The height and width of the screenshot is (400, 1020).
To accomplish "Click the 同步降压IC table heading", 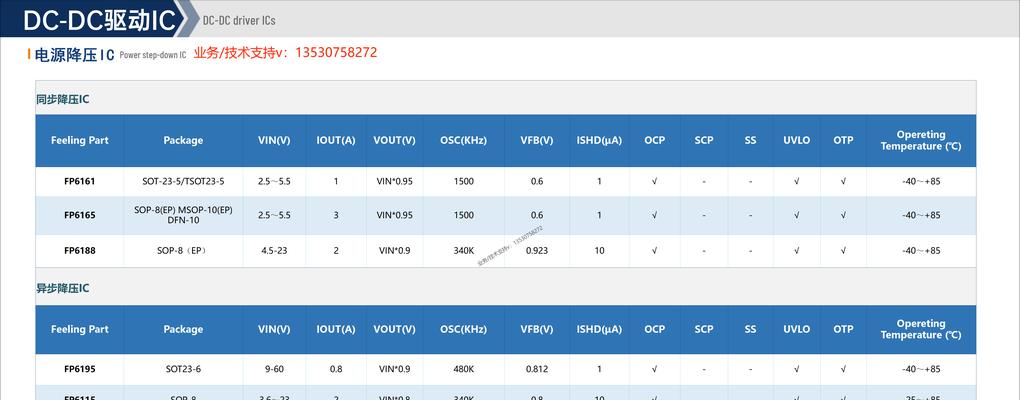I will [62, 100].
